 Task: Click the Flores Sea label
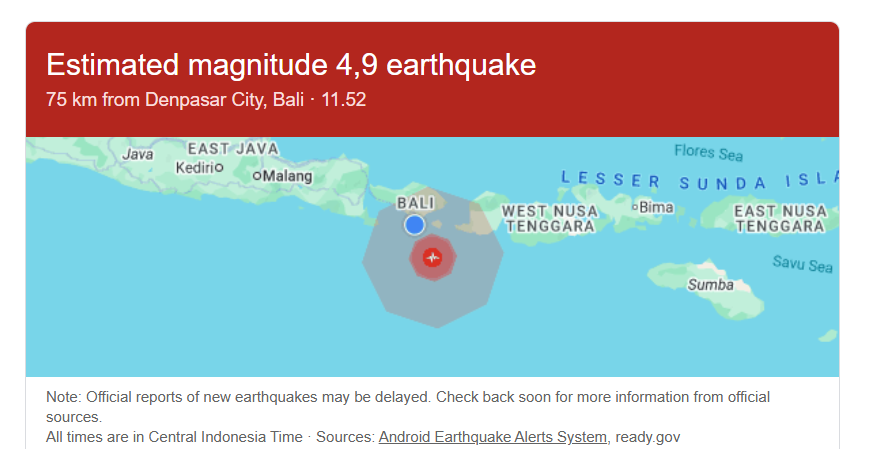click(x=708, y=152)
